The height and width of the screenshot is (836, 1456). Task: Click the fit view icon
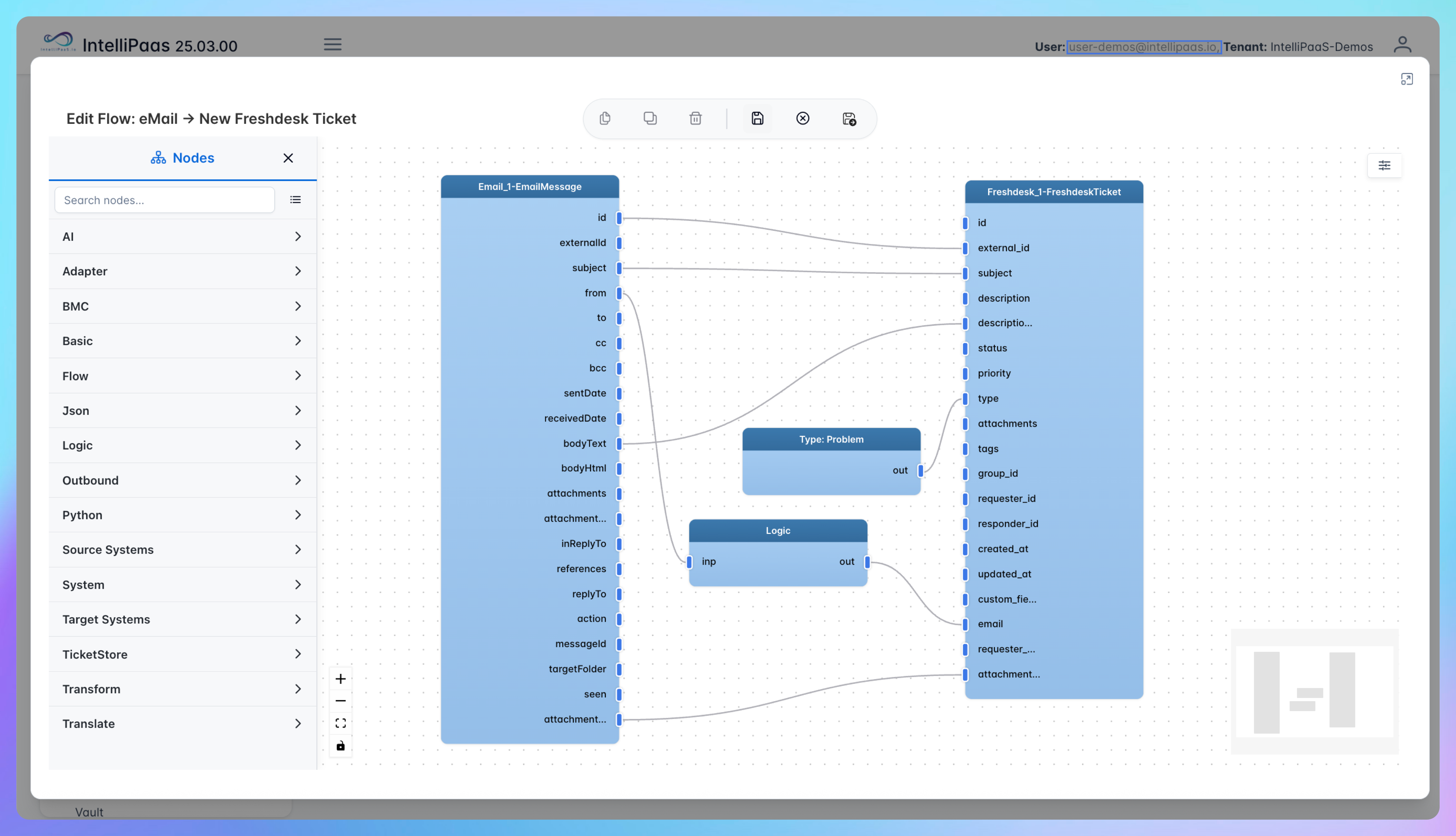(x=341, y=723)
